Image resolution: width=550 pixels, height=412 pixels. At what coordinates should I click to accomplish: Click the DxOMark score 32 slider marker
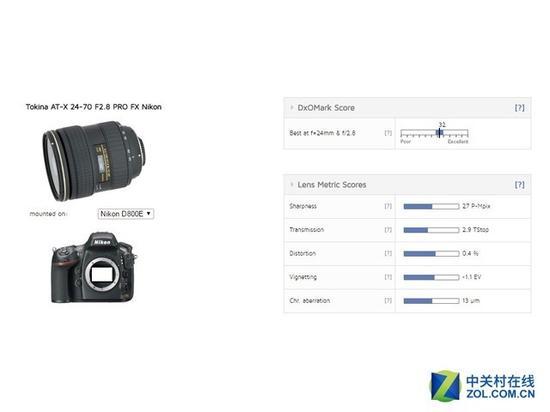click(440, 133)
